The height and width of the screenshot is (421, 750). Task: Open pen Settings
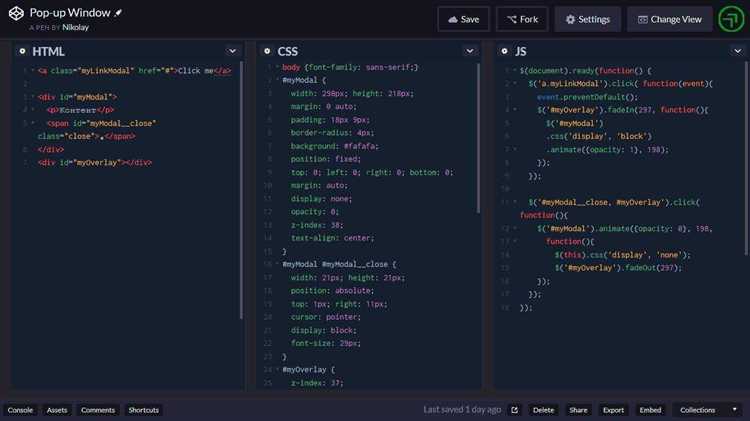(x=588, y=19)
